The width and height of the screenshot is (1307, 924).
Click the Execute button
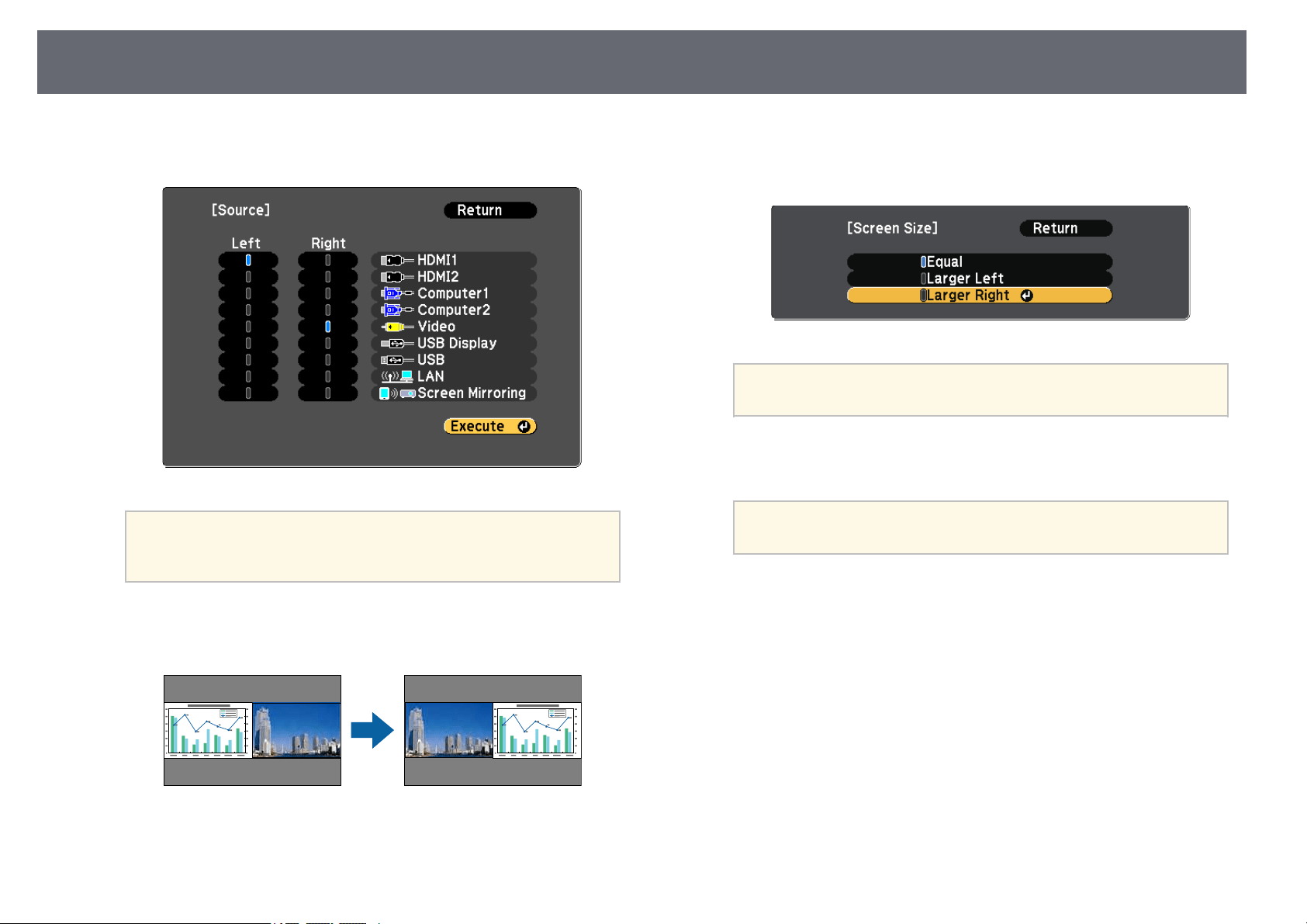click(x=490, y=426)
